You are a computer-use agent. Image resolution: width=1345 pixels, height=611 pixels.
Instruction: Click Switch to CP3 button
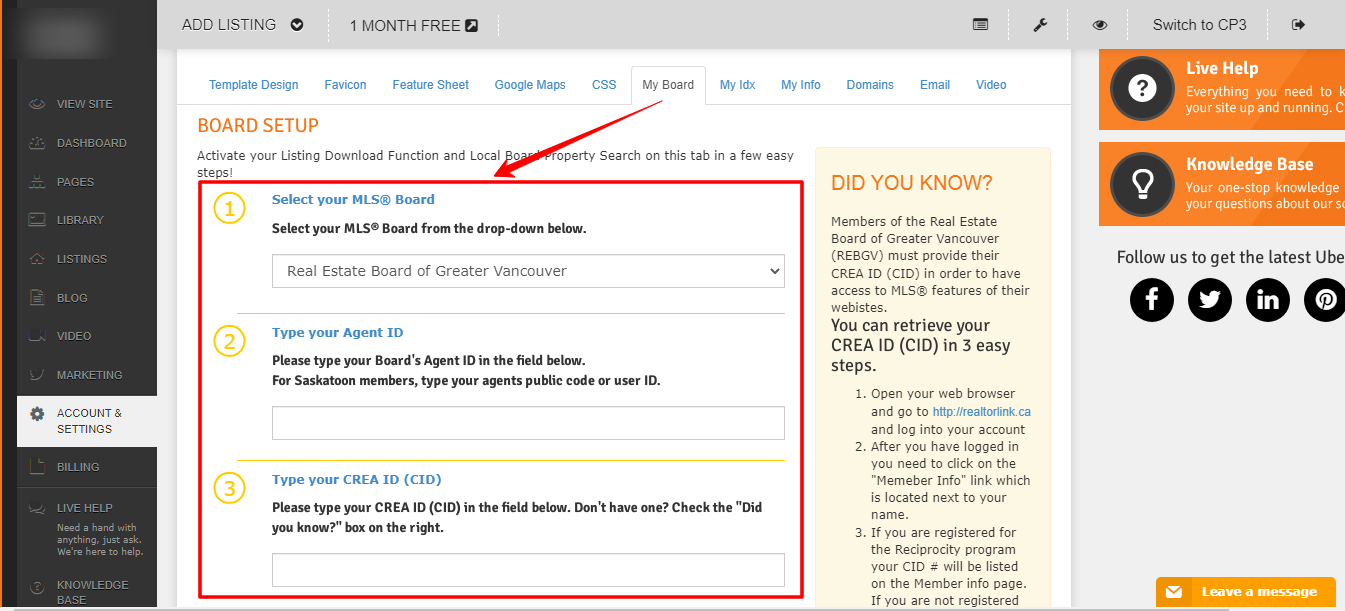(x=1199, y=25)
